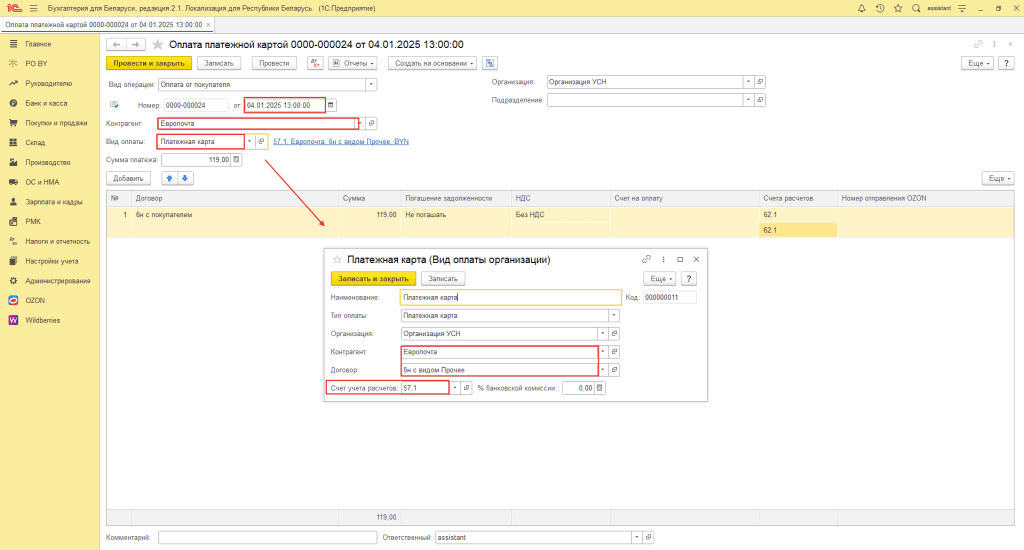
Task: Open date calendar picker next to 04.01.2025
Action: point(331,105)
